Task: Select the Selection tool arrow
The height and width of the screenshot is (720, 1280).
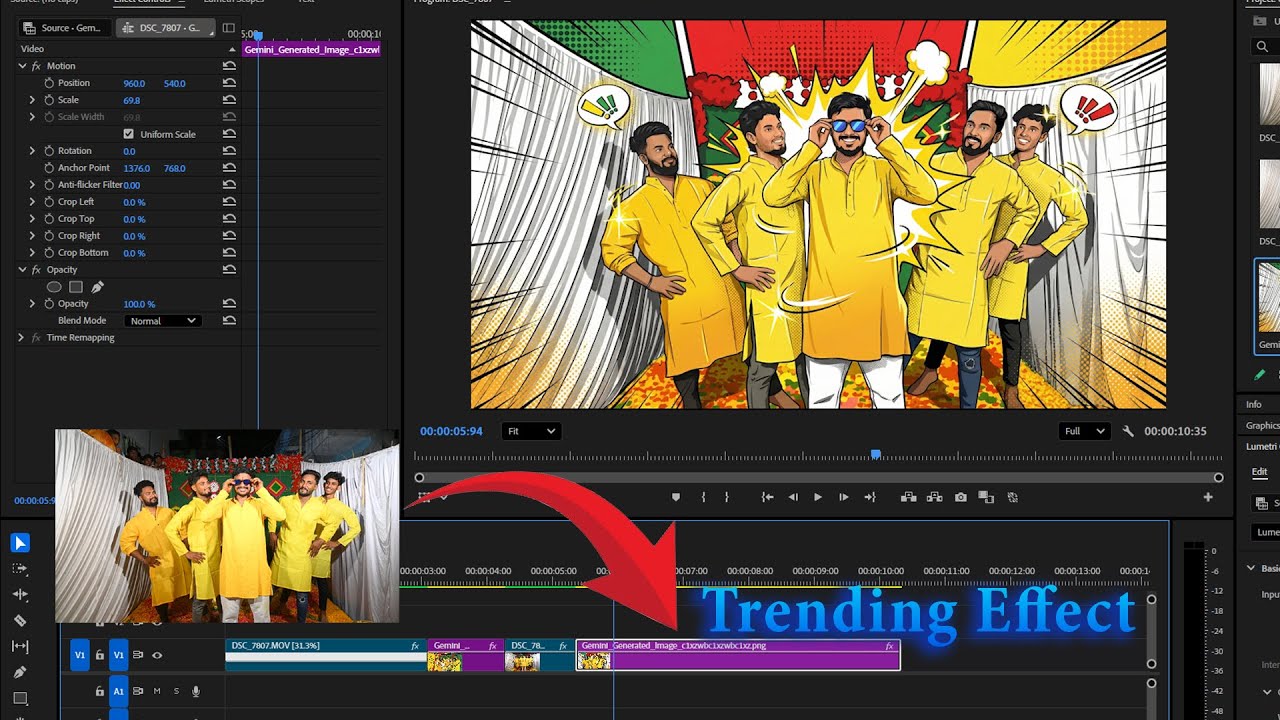Action: tap(20, 543)
